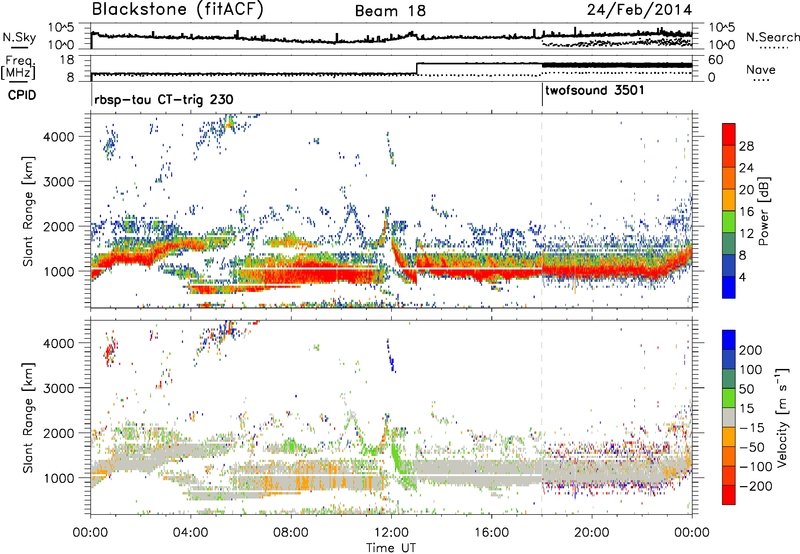Pick the yellow-orange Power segment between 16 and 20
800x554 pixels.
click(x=729, y=200)
